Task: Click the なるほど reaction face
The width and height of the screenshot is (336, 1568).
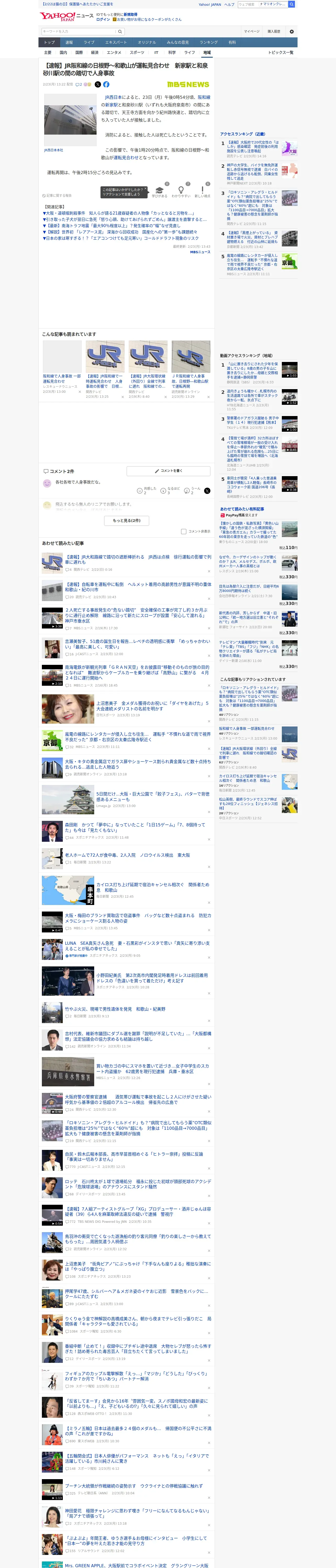Action: click(x=164, y=490)
